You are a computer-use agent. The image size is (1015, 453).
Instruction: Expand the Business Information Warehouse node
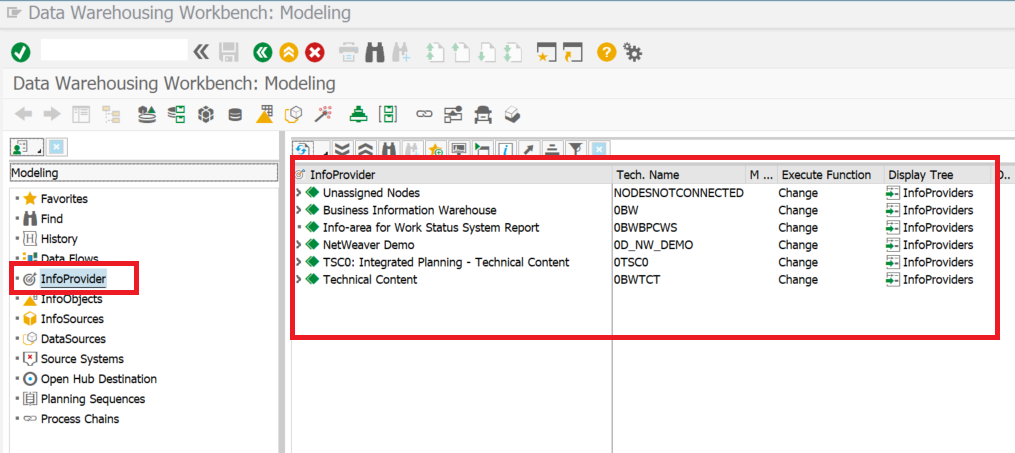pyautogui.click(x=299, y=210)
